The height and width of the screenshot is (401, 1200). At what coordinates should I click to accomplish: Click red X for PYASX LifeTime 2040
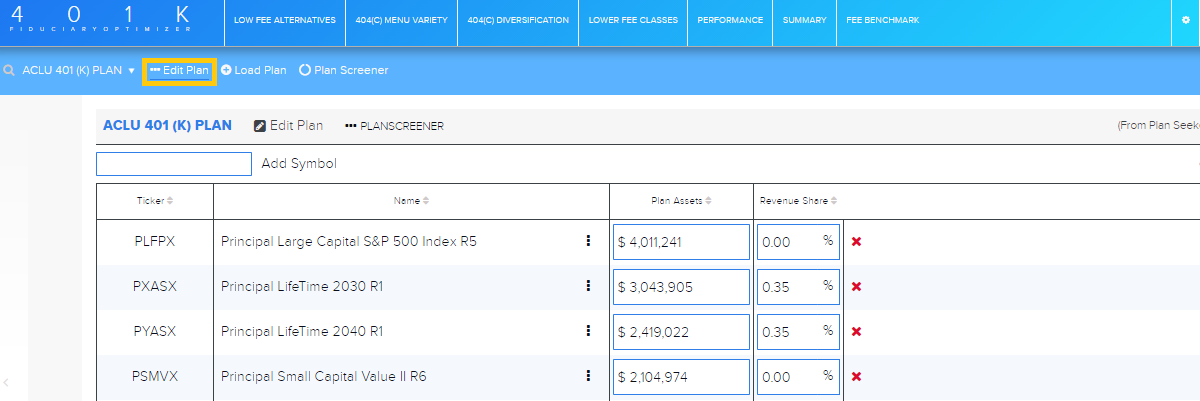click(856, 331)
